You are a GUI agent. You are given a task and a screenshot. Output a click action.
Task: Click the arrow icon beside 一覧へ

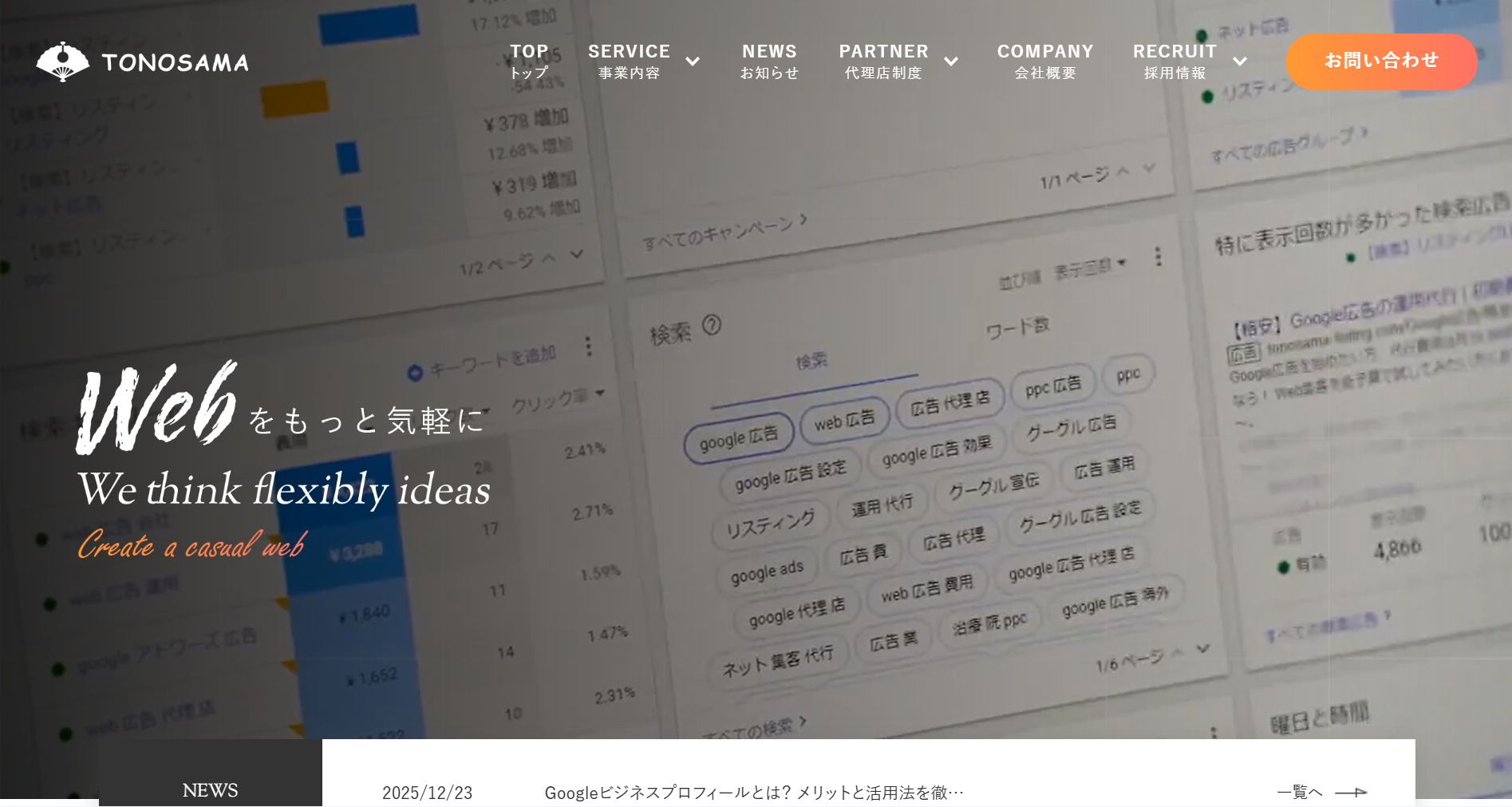(x=1351, y=792)
